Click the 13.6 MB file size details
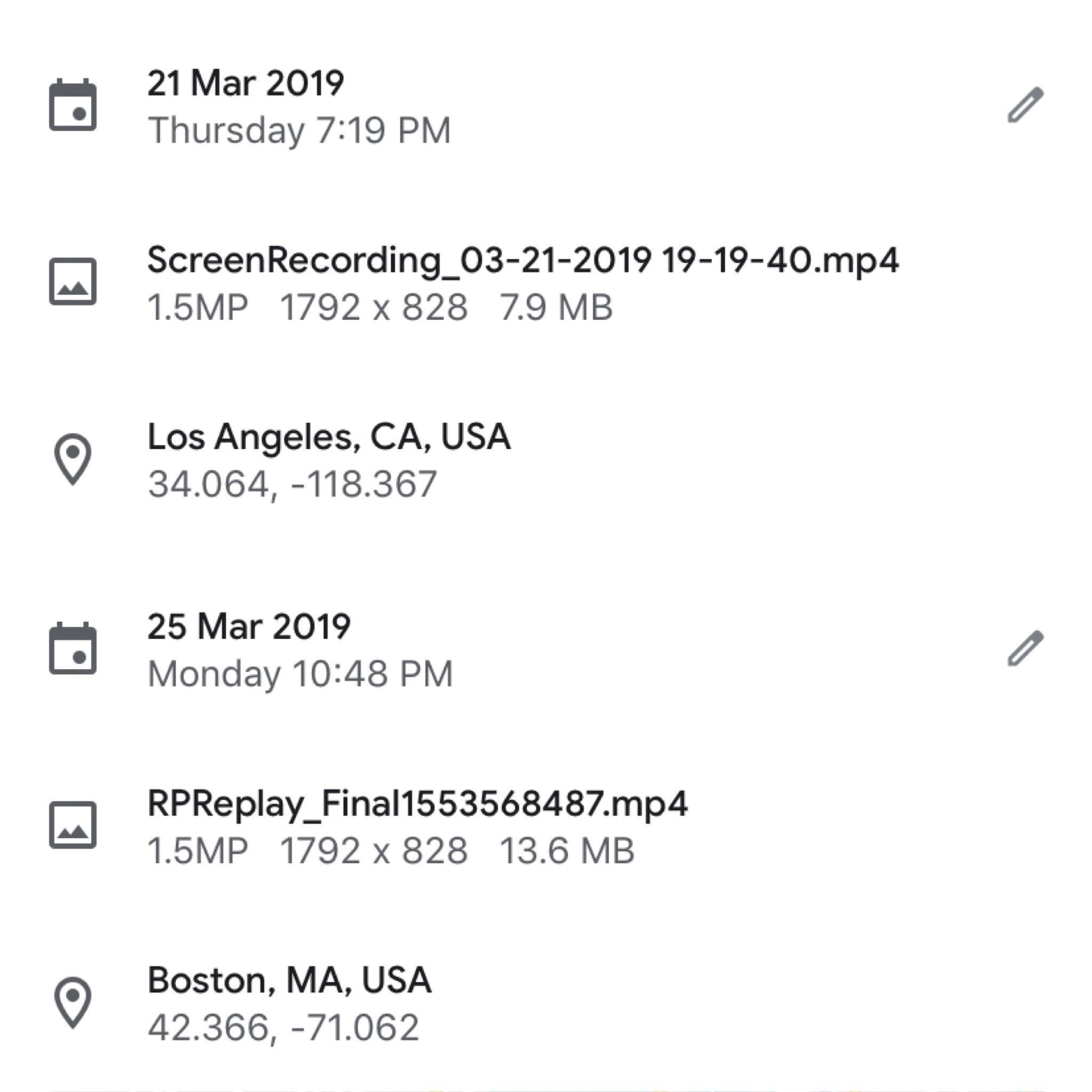 [x=567, y=851]
